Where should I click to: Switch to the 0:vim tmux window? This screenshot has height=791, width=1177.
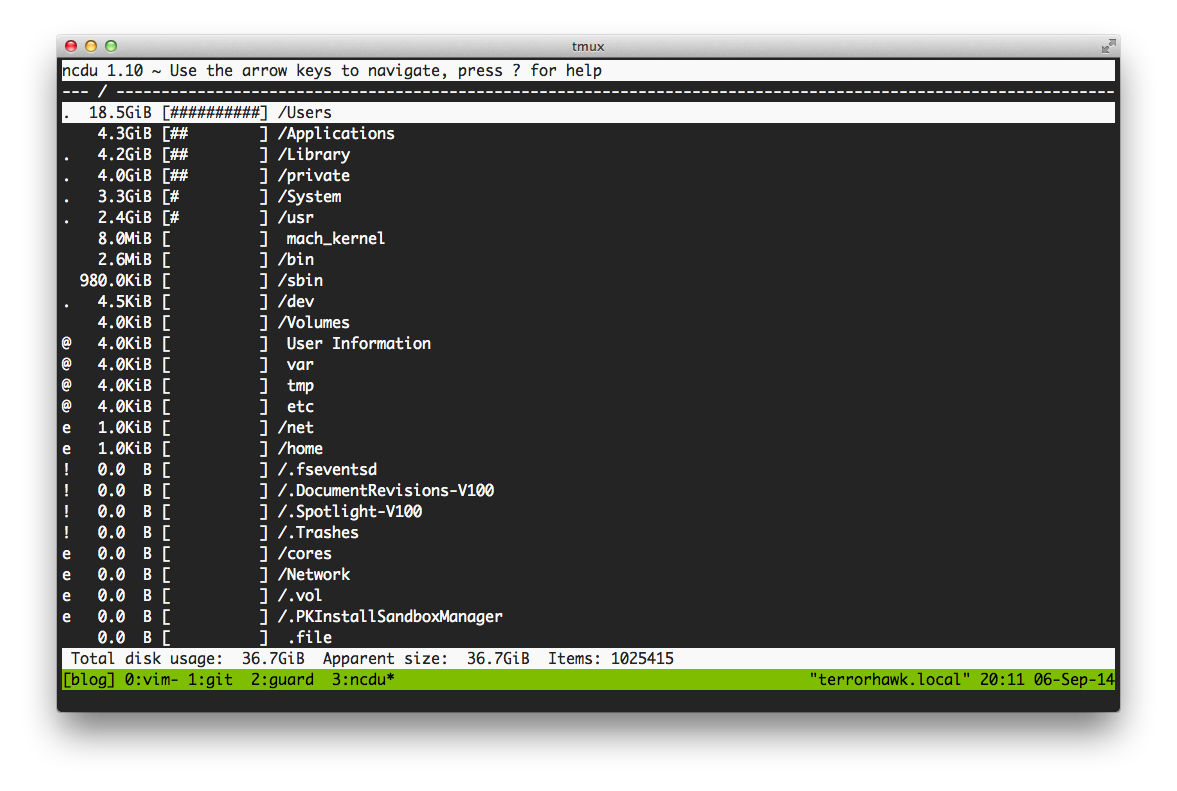pos(152,680)
